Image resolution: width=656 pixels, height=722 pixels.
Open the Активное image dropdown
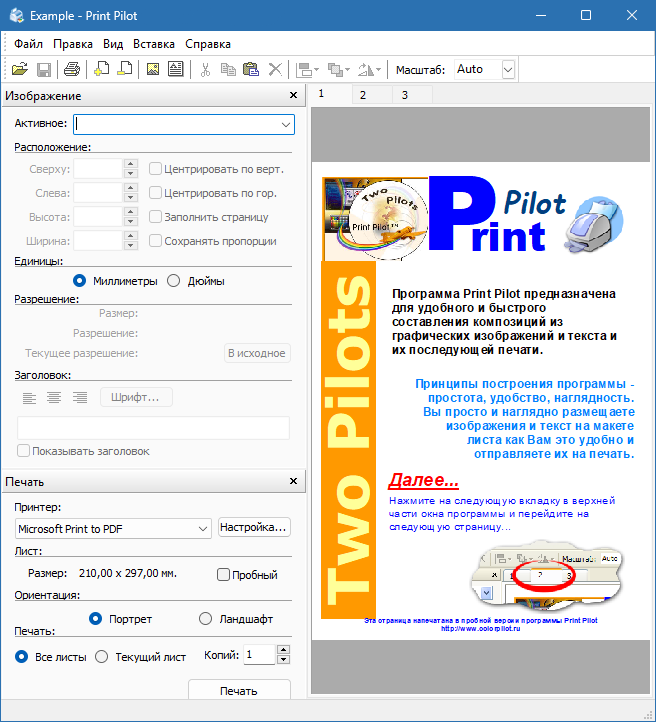[285, 125]
